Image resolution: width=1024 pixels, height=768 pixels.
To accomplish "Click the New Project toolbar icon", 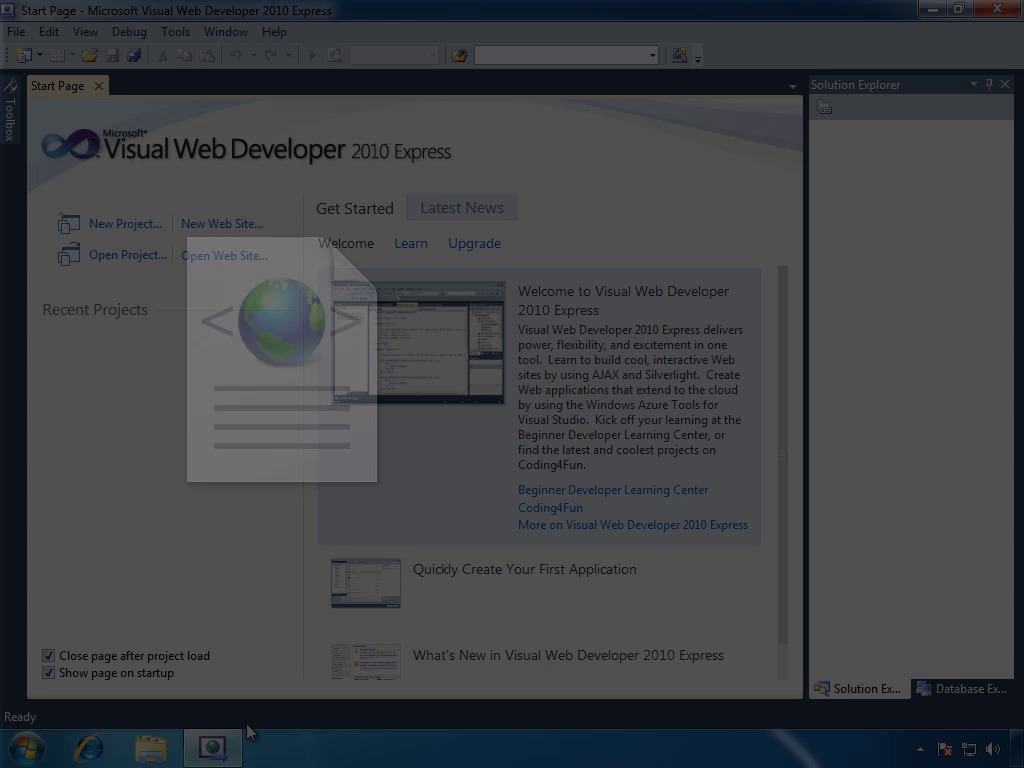I will pos(24,56).
